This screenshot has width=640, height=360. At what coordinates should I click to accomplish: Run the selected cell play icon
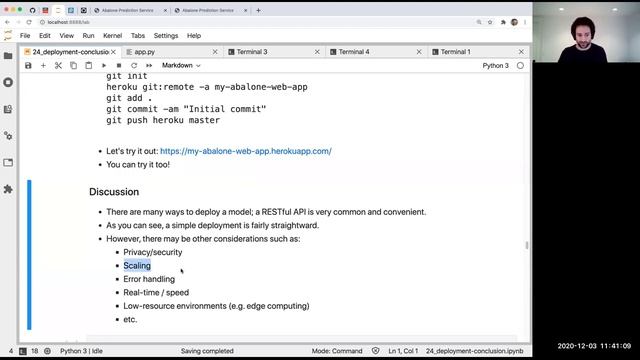tap(104, 65)
